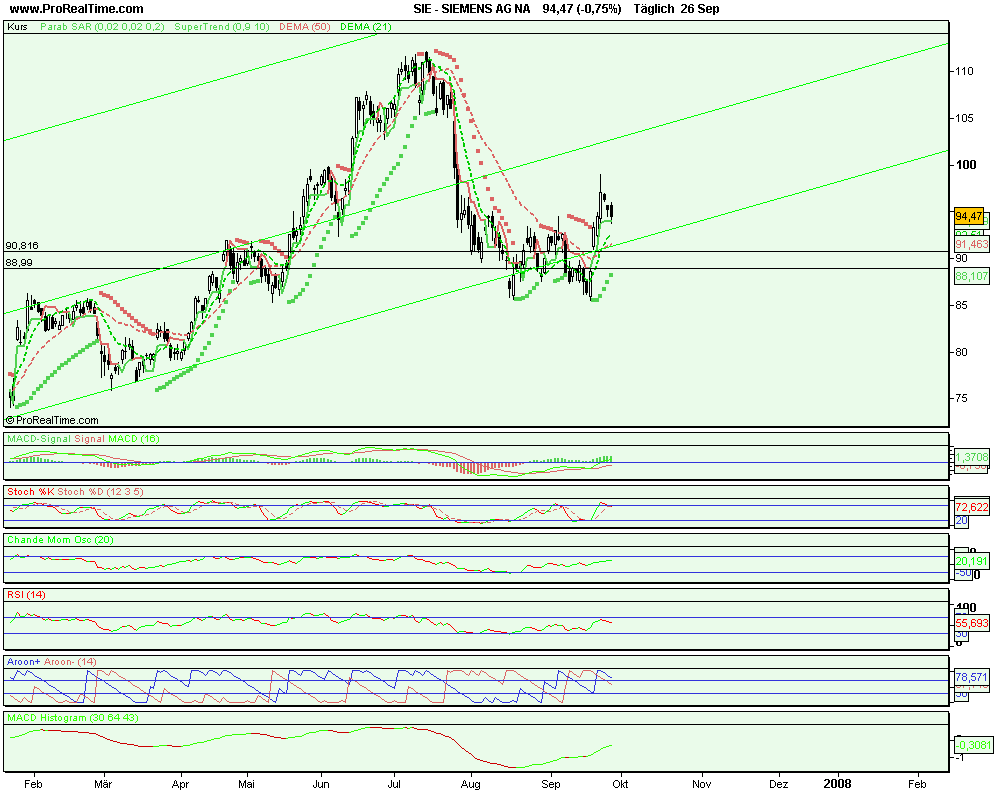Select the Kurs panel label
Screen dimensions: 1000x800
click(17, 27)
